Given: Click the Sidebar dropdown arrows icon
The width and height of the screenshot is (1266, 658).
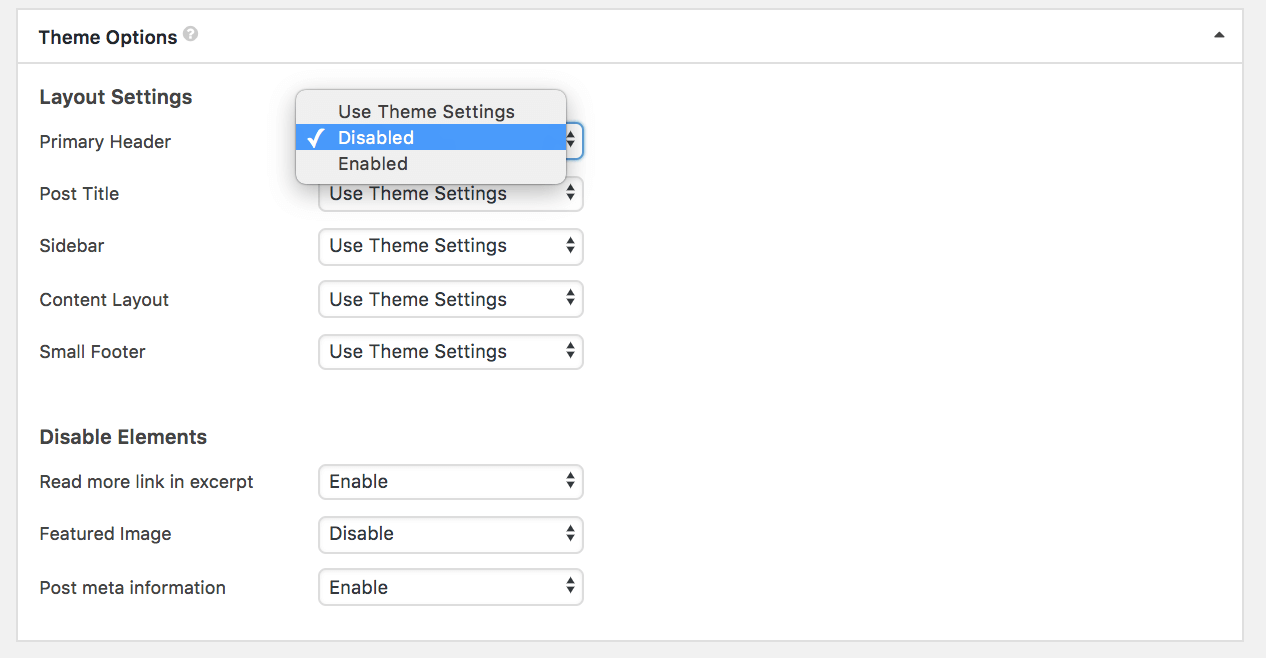Looking at the screenshot, I should 570,245.
